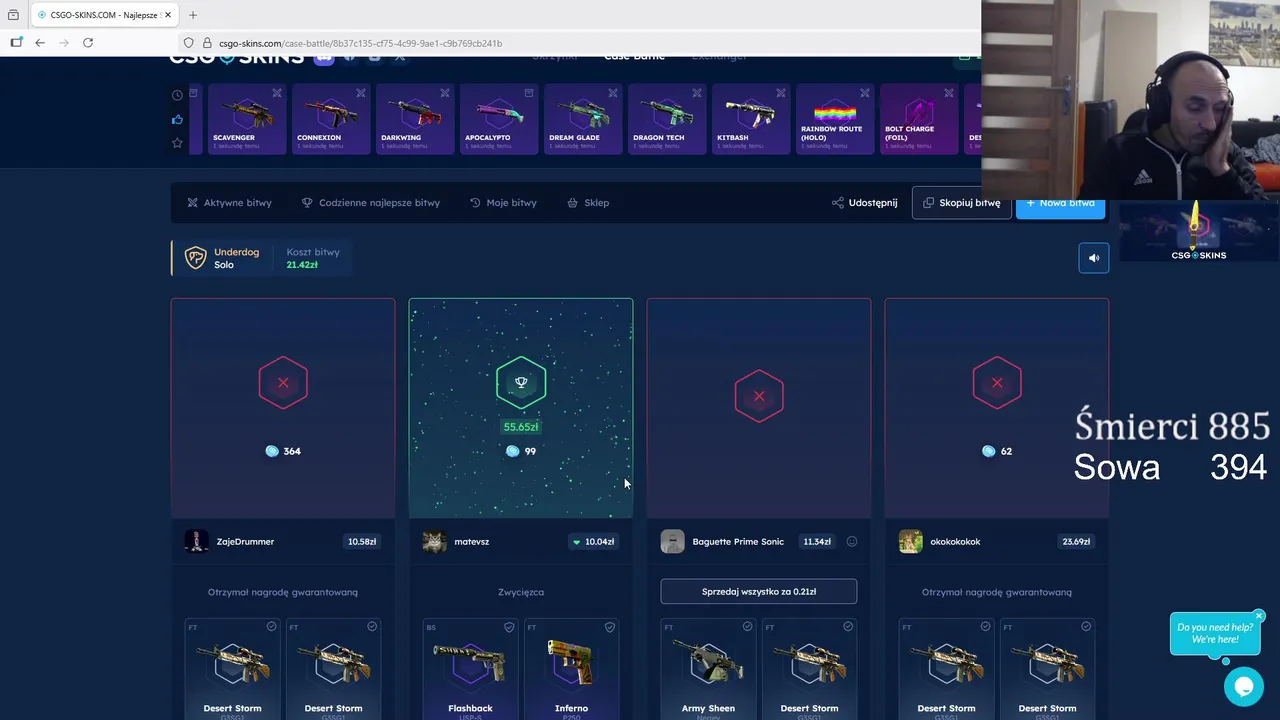Open the Dragon Tech skin drop card
This screenshot has width=1280, height=720.
click(666, 119)
